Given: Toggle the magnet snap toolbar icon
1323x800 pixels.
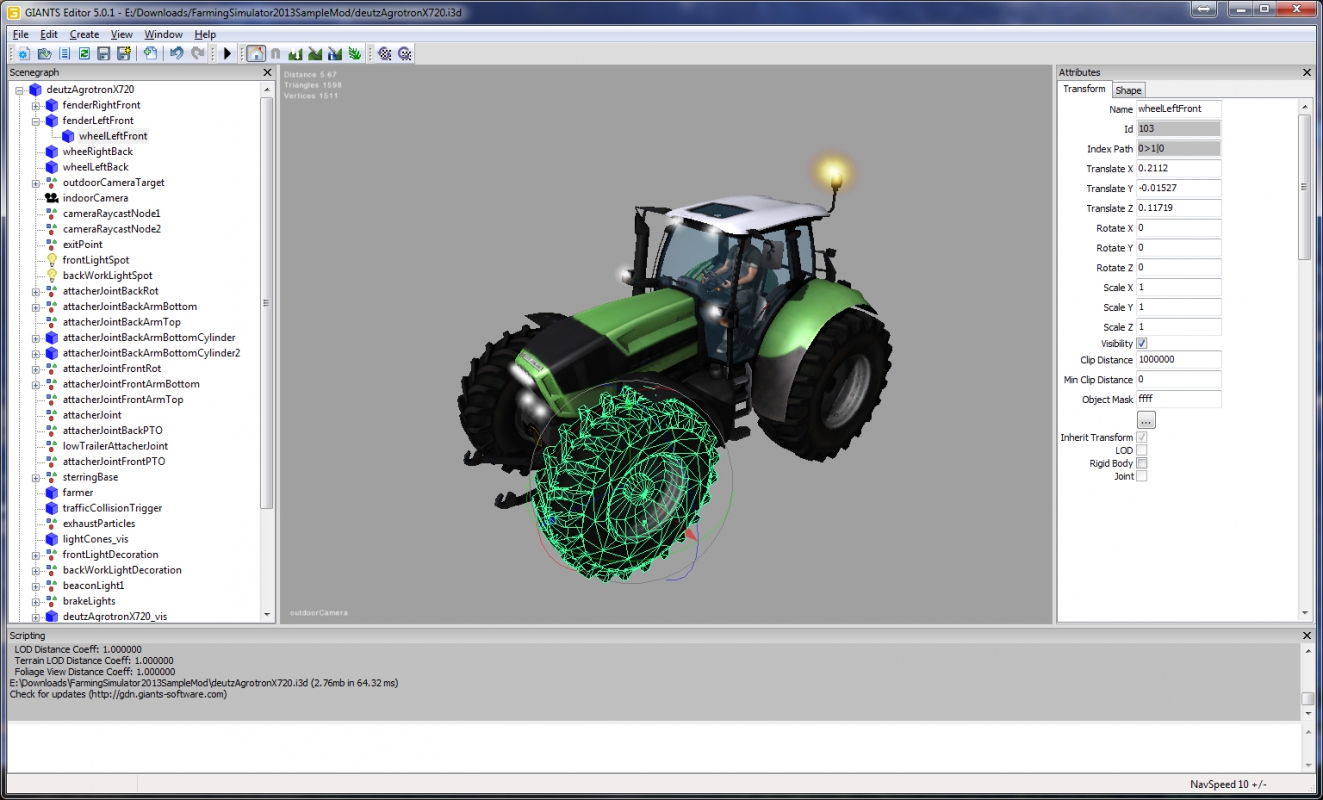Looking at the screenshot, I should coord(276,53).
